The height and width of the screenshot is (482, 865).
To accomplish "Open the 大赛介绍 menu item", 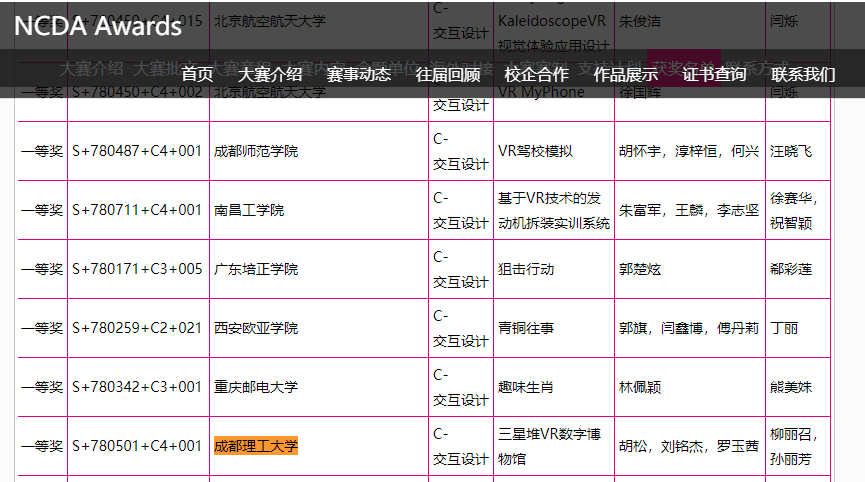I will click(270, 74).
